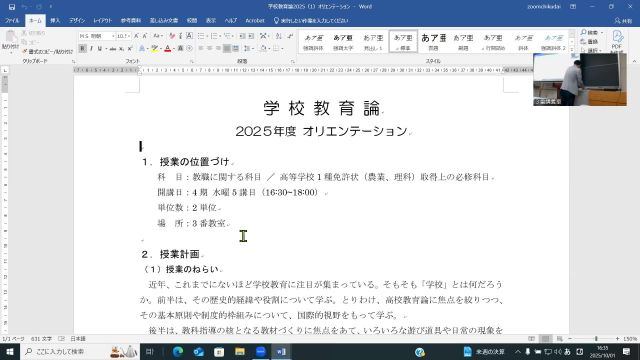
Task: Click the numbered list icon
Action: point(214,36)
